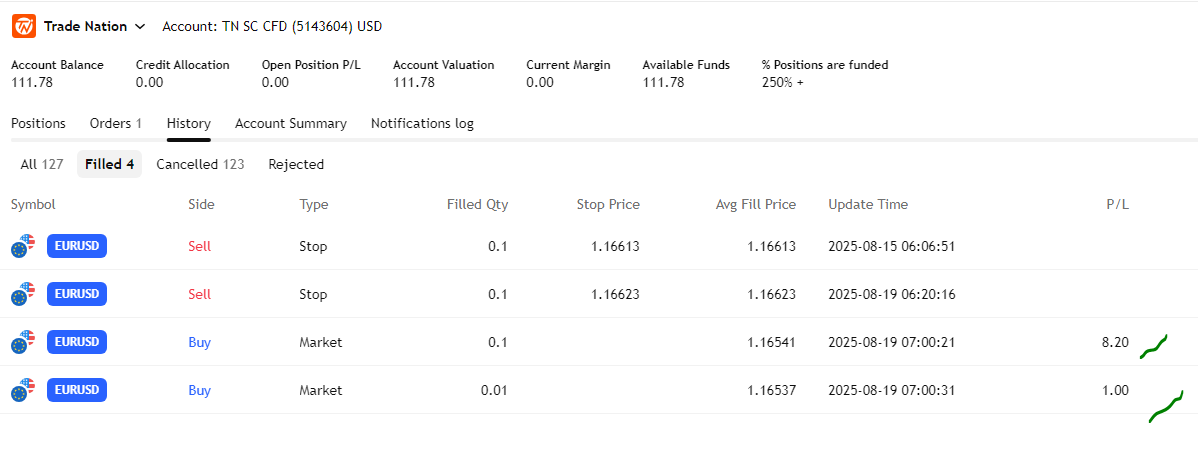Open the Positions tab
Screen dimensions: 1198x464
(38, 123)
